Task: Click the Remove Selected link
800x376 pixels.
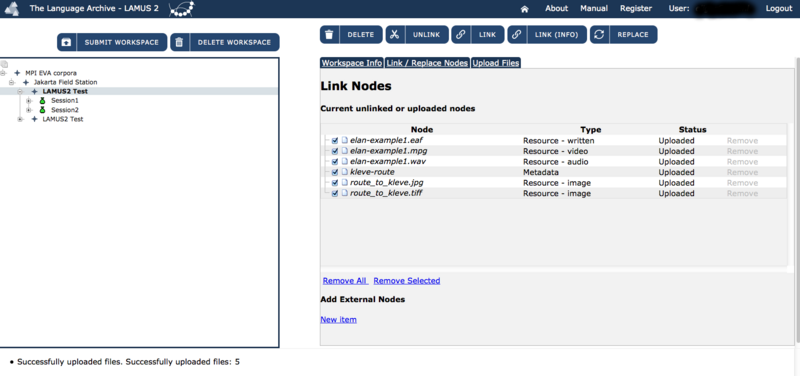Action: [x=407, y=281]
